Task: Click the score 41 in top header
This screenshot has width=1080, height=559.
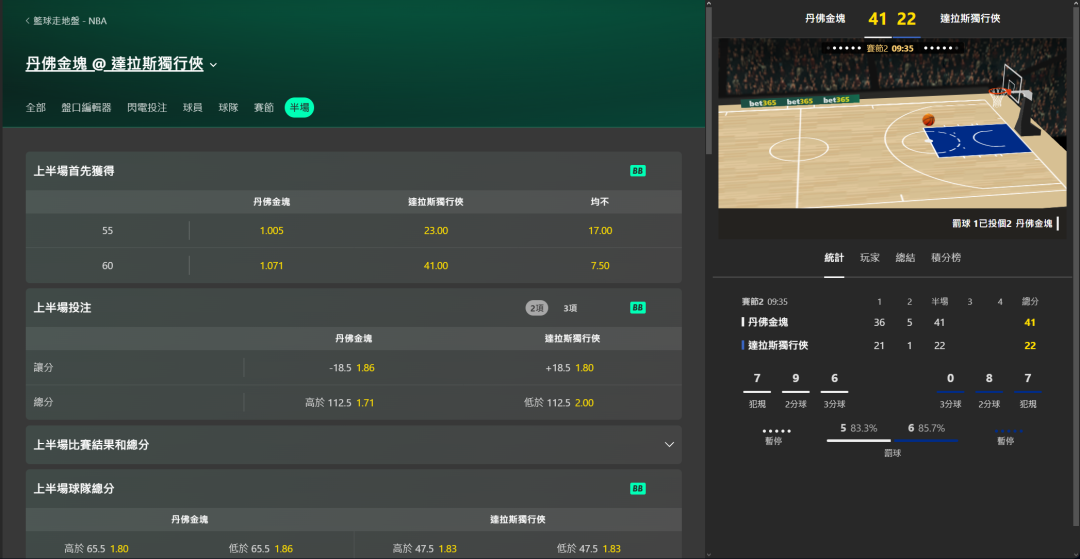Action: (878, 19)
